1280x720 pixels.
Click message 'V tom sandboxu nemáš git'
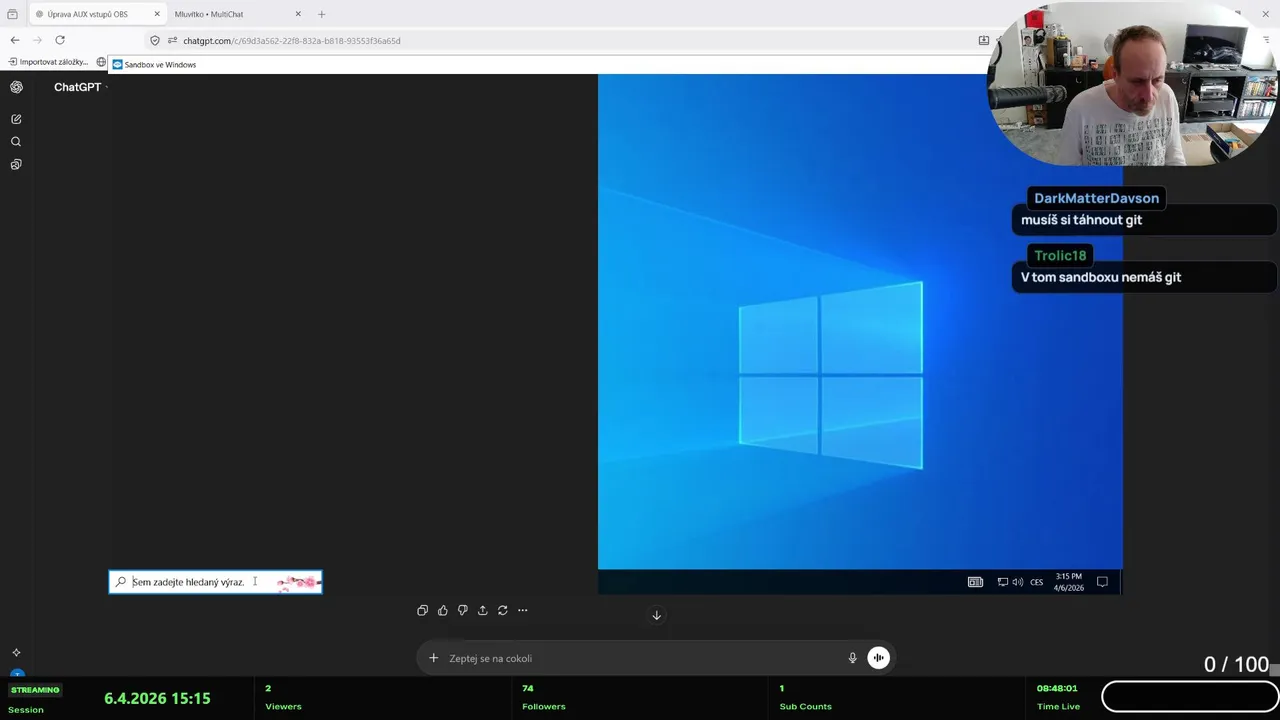click(1101, 277)
